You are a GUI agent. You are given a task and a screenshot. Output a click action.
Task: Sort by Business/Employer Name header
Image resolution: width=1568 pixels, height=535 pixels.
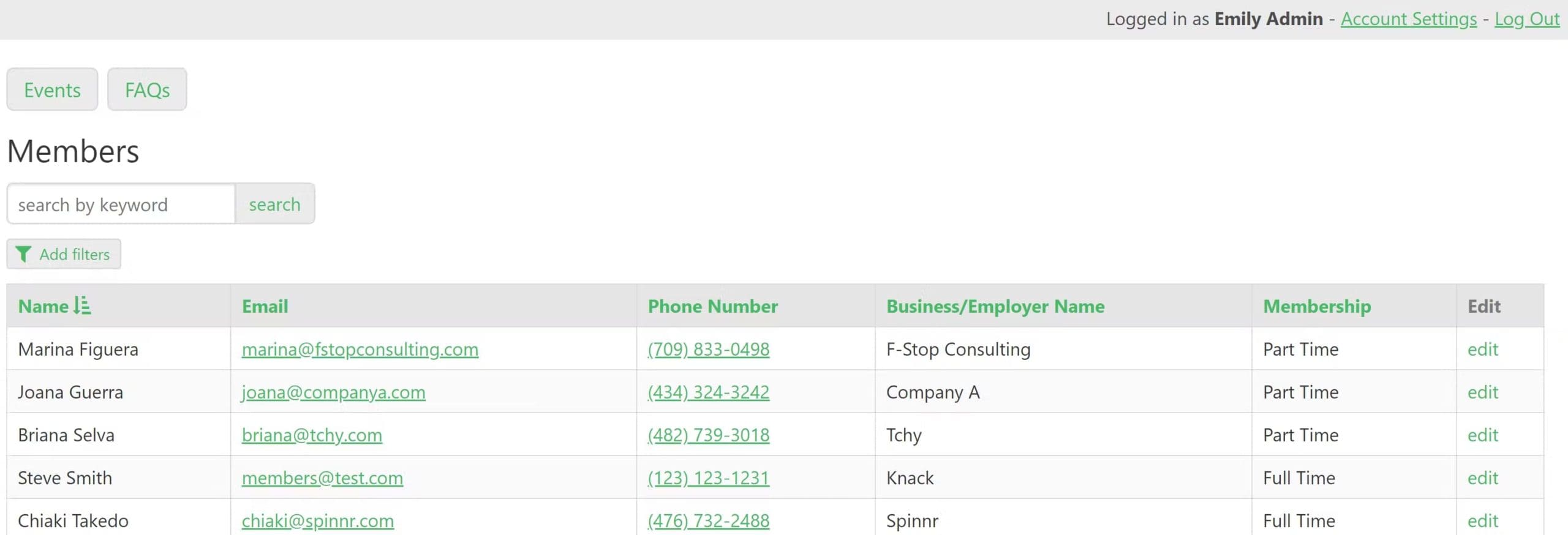pos(995,306)
